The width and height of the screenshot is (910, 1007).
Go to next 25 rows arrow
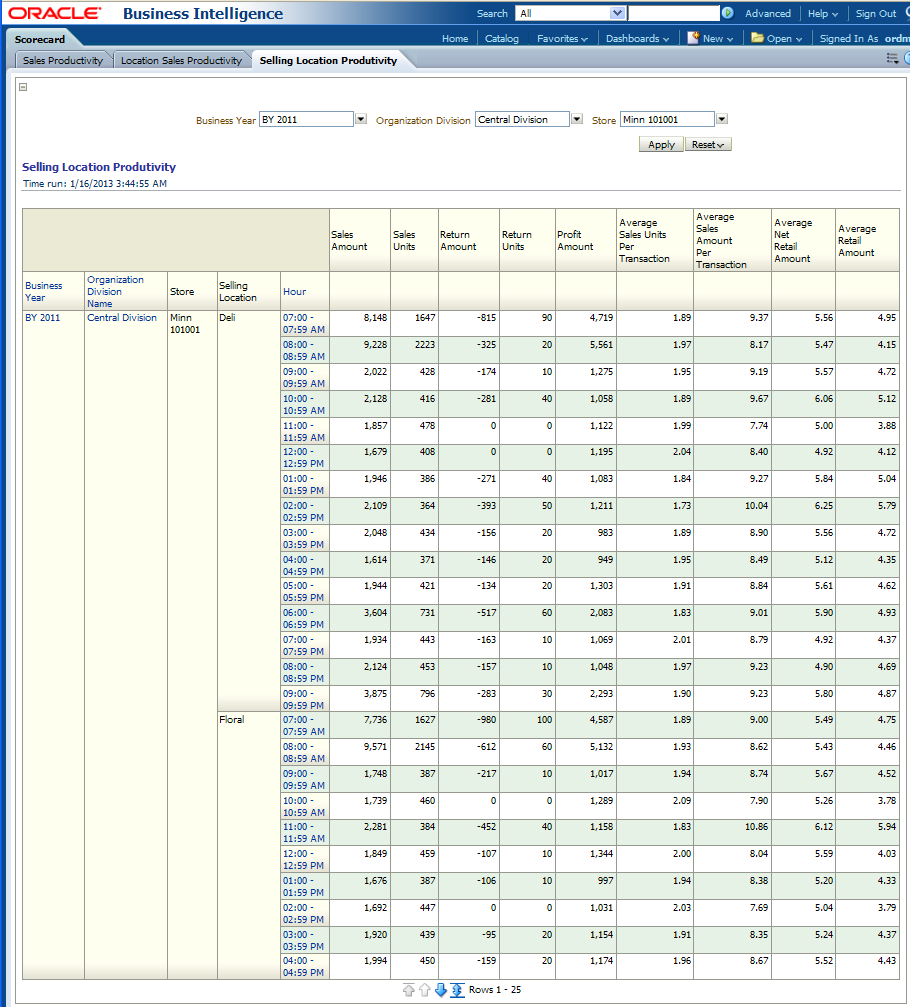pyautogui.click(x=441, y=990)
